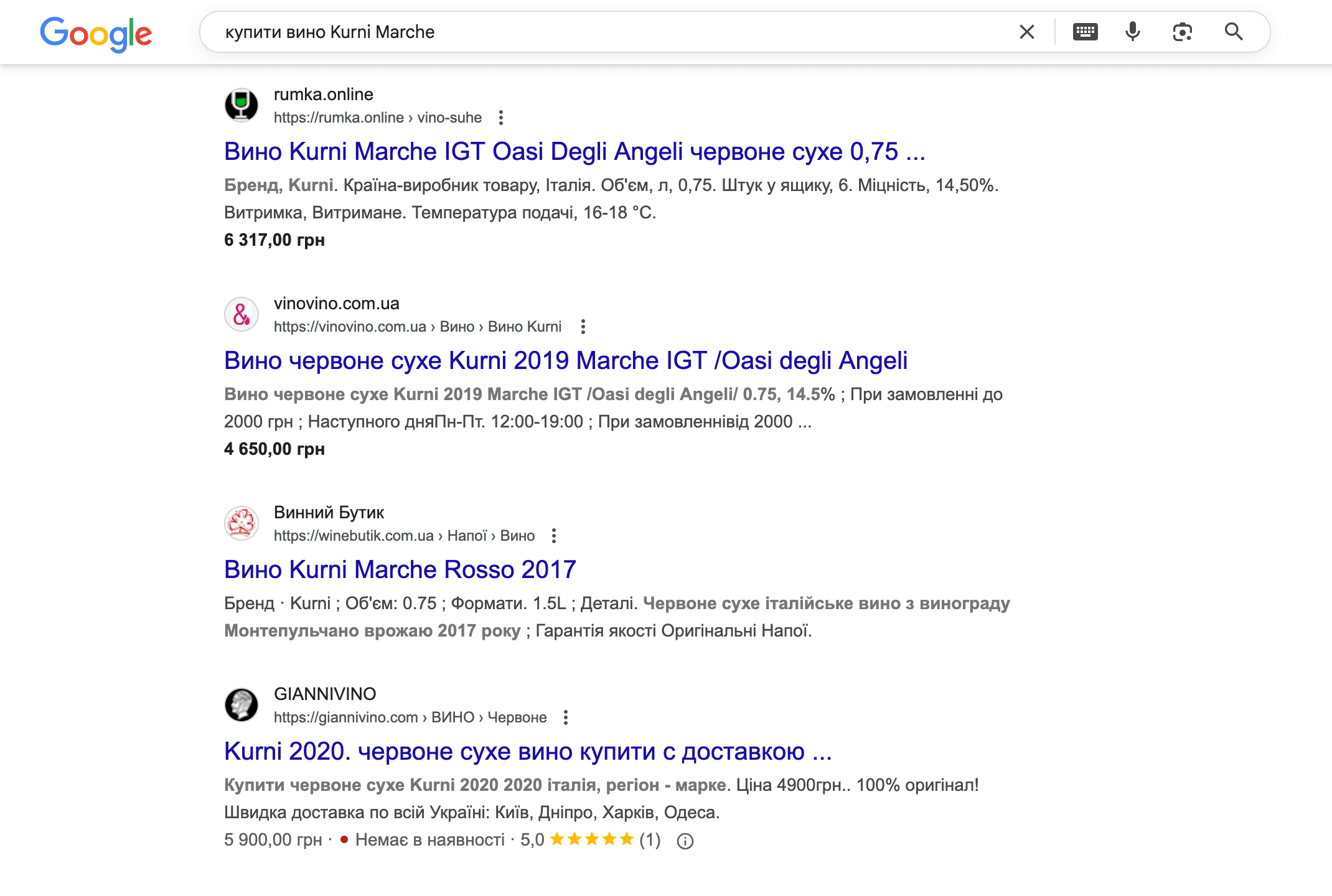
Task: Click https://giannivino.com › ВИНО › Червоне breadcrumb
Action: (410, 717)
